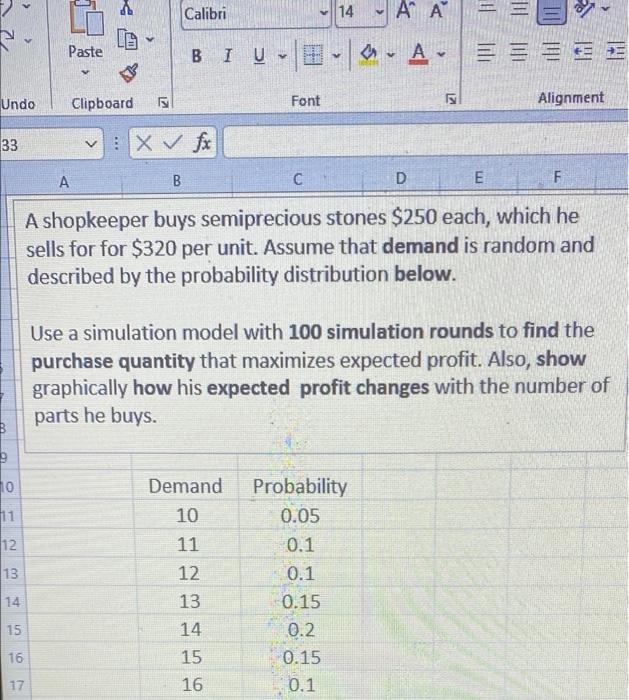Select Middle Align icon
Viewport: 629px width, 700px height.
[x=519, y=8]
